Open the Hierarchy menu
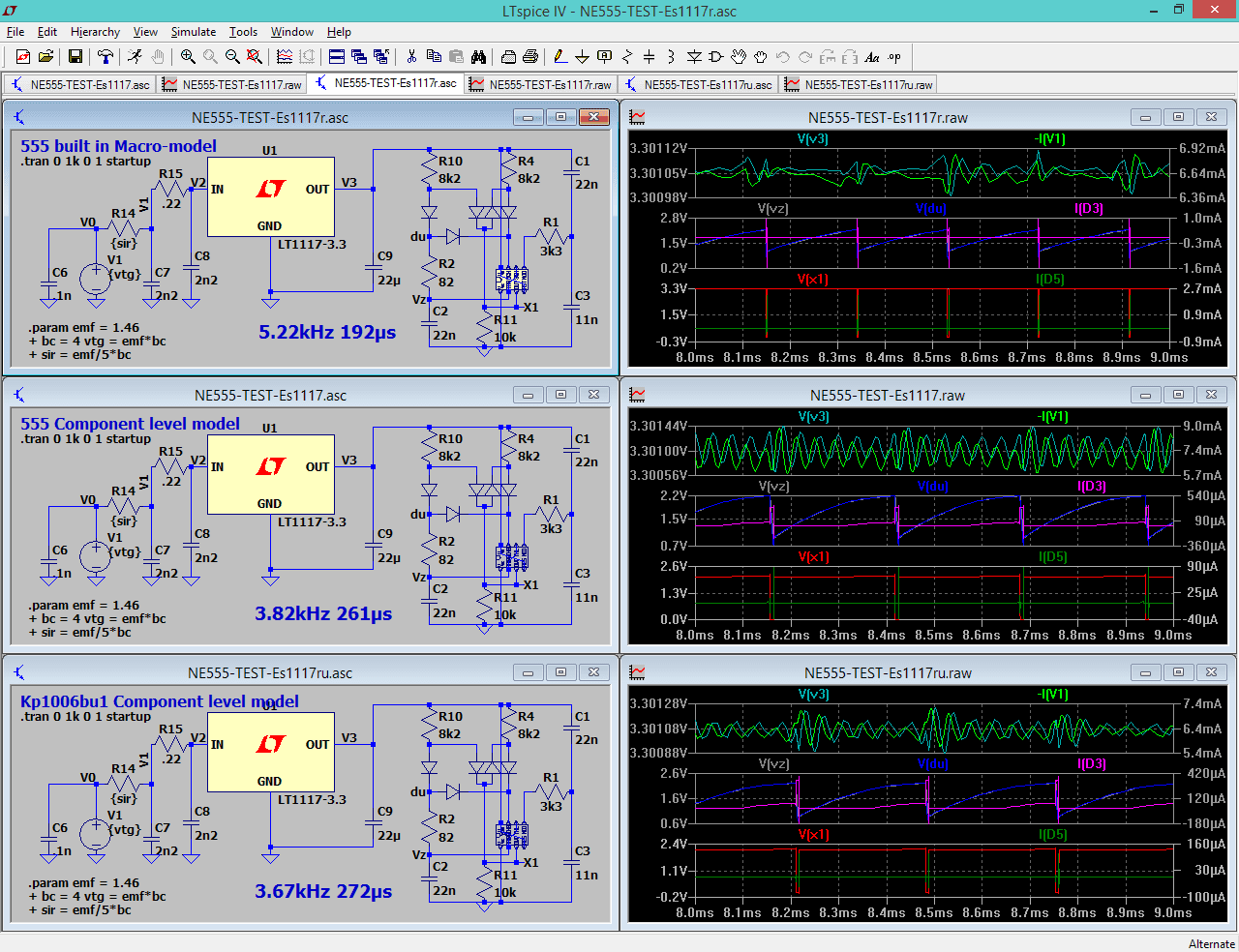This screenshot has width=1239, height=952. tap(95, 32)
